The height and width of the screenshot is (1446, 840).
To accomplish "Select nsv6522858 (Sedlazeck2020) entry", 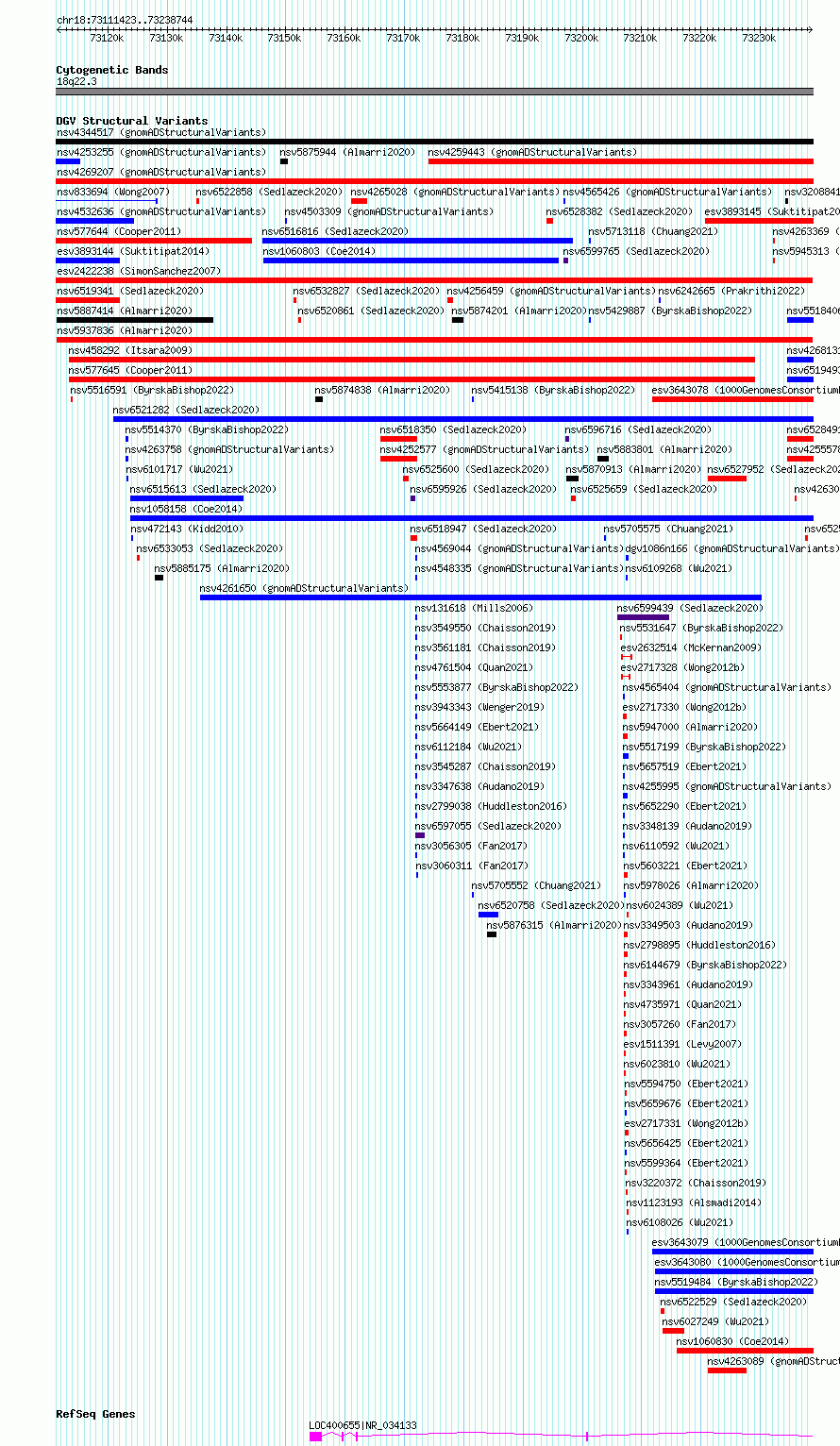I will coord(269,192).
